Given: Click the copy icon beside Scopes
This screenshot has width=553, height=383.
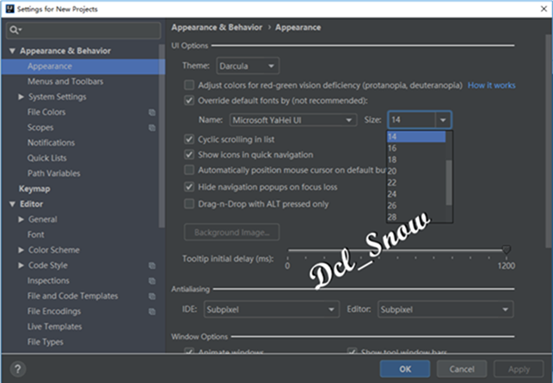Looking at the screenshot, I should tap(152, 128).
